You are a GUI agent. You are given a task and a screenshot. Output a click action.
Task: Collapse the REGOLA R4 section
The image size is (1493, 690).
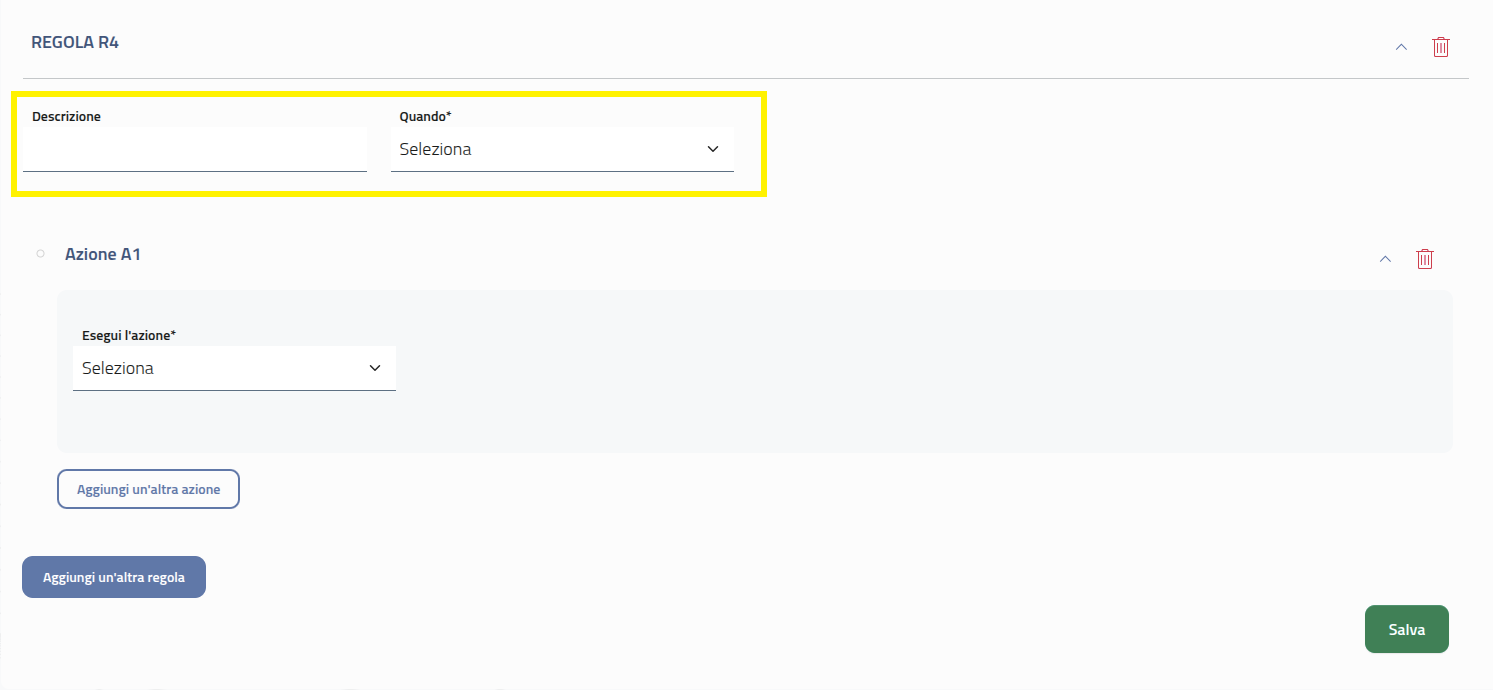[x=1401, y=47]
